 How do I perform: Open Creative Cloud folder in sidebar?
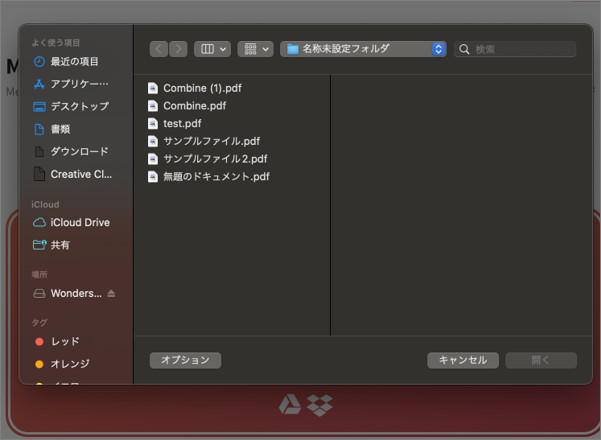73,174
